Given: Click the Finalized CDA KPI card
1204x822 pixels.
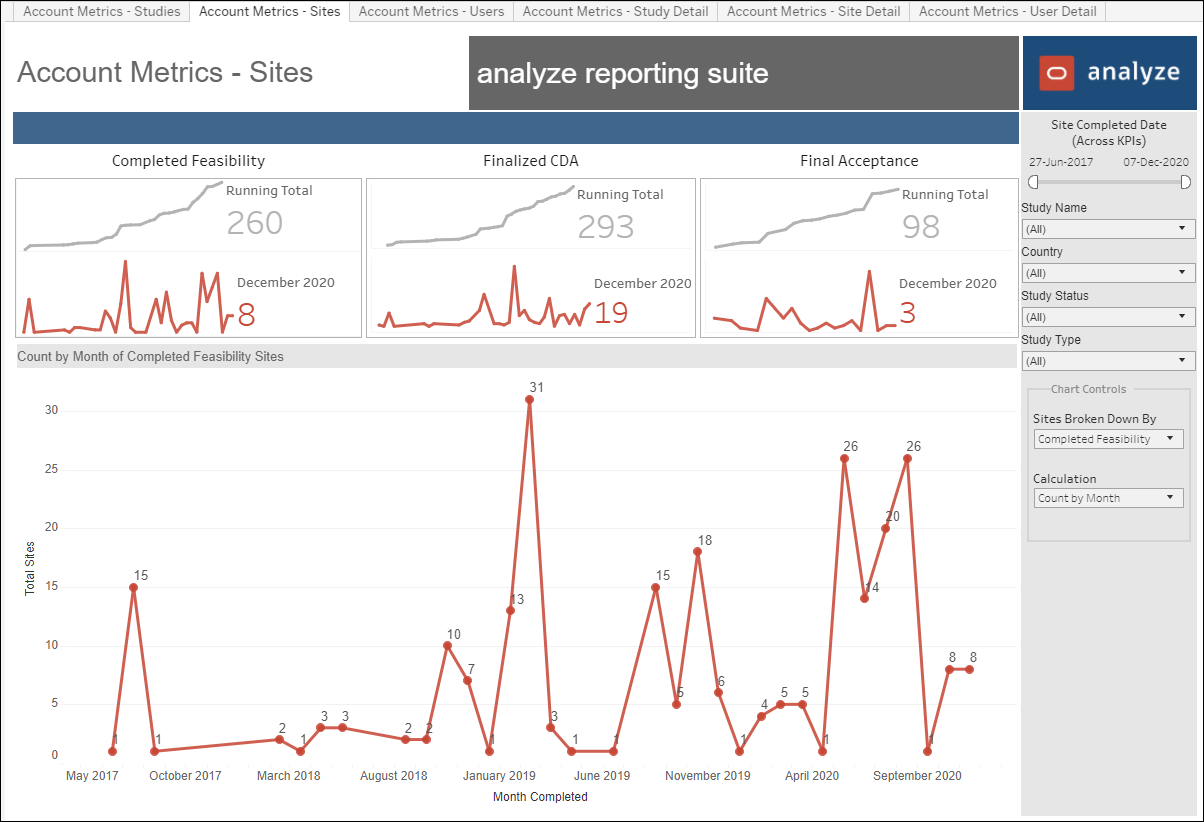Looking at the screenshot, I should [x=530, y=258].
